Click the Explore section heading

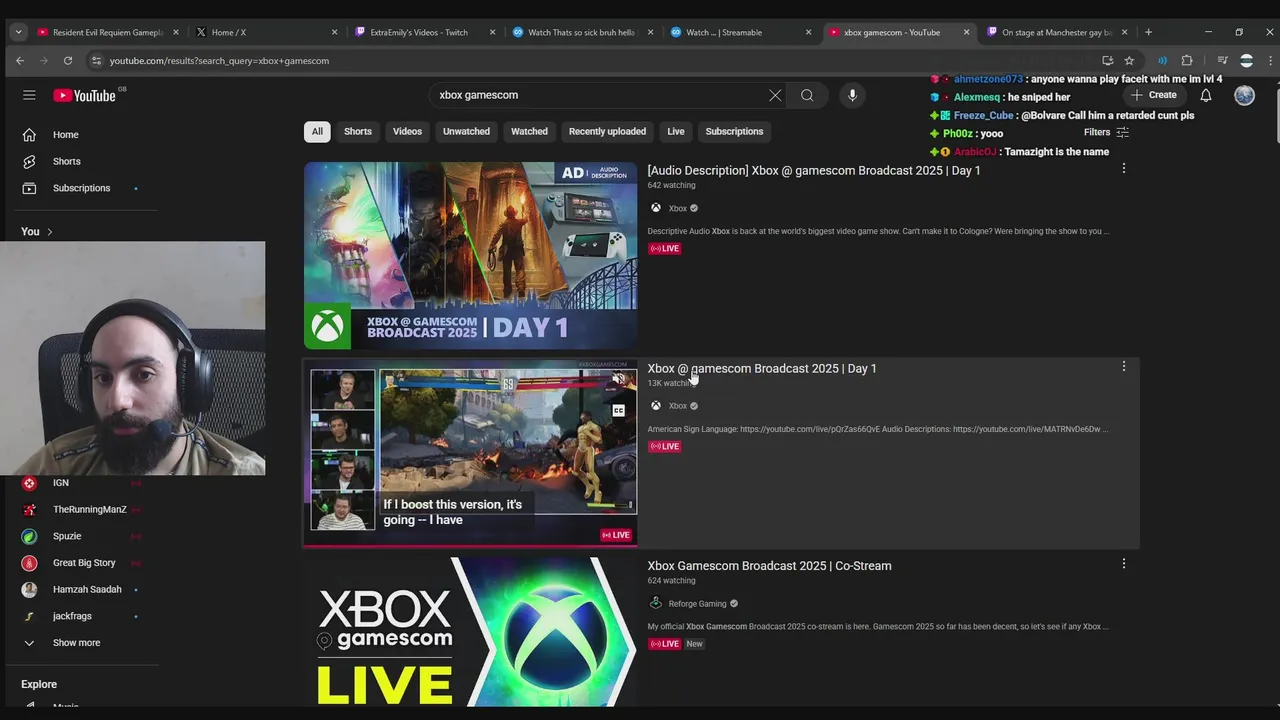click(x=39, y=684)
